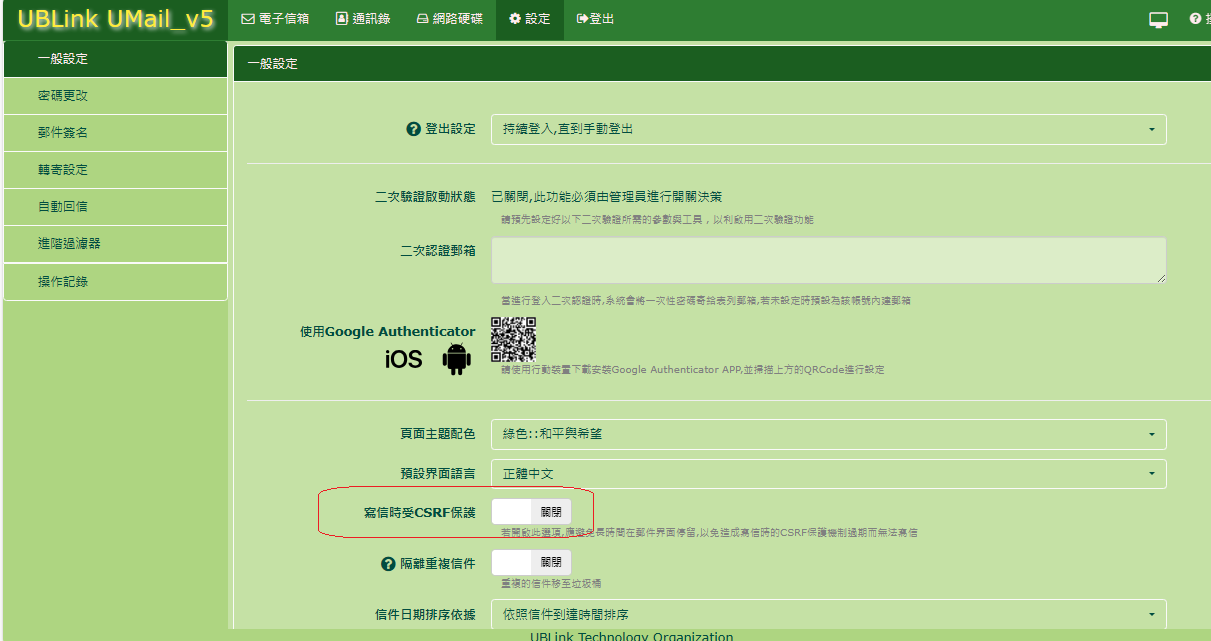Image resolution: width=1211 pixels, height=641 pixels.
Task: Open 網路硬碟 network drive icon
Action: coord(423,19)
